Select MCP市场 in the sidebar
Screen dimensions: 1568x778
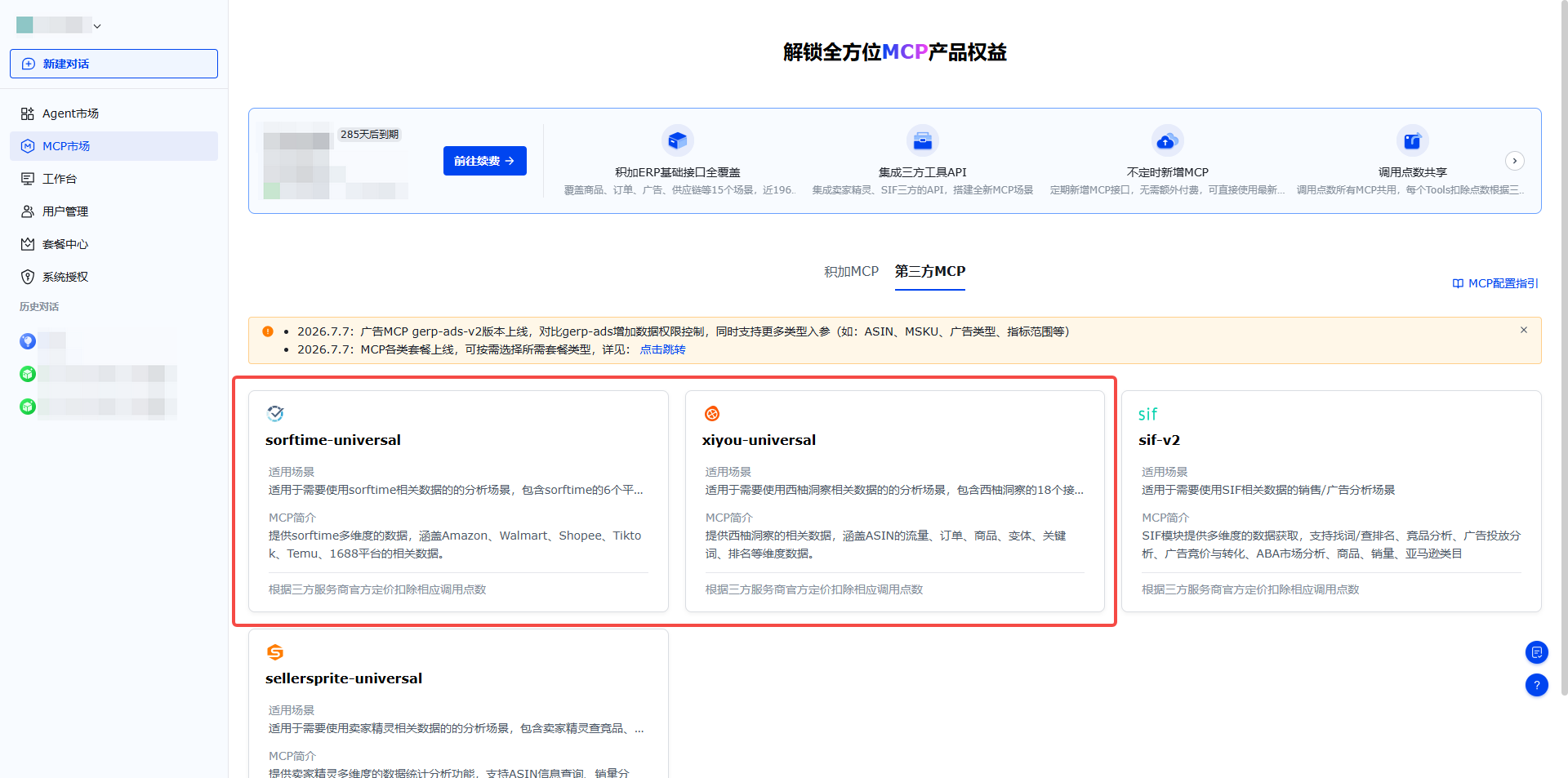114,146
